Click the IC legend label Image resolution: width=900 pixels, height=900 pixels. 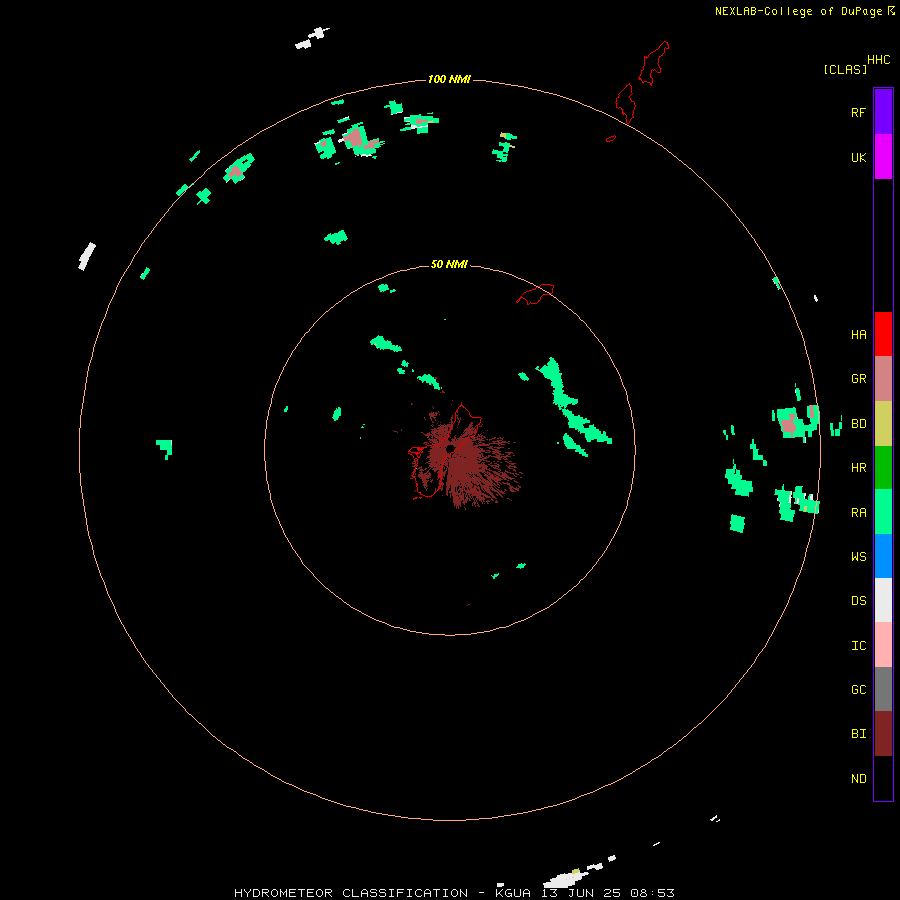coord(858,646)
